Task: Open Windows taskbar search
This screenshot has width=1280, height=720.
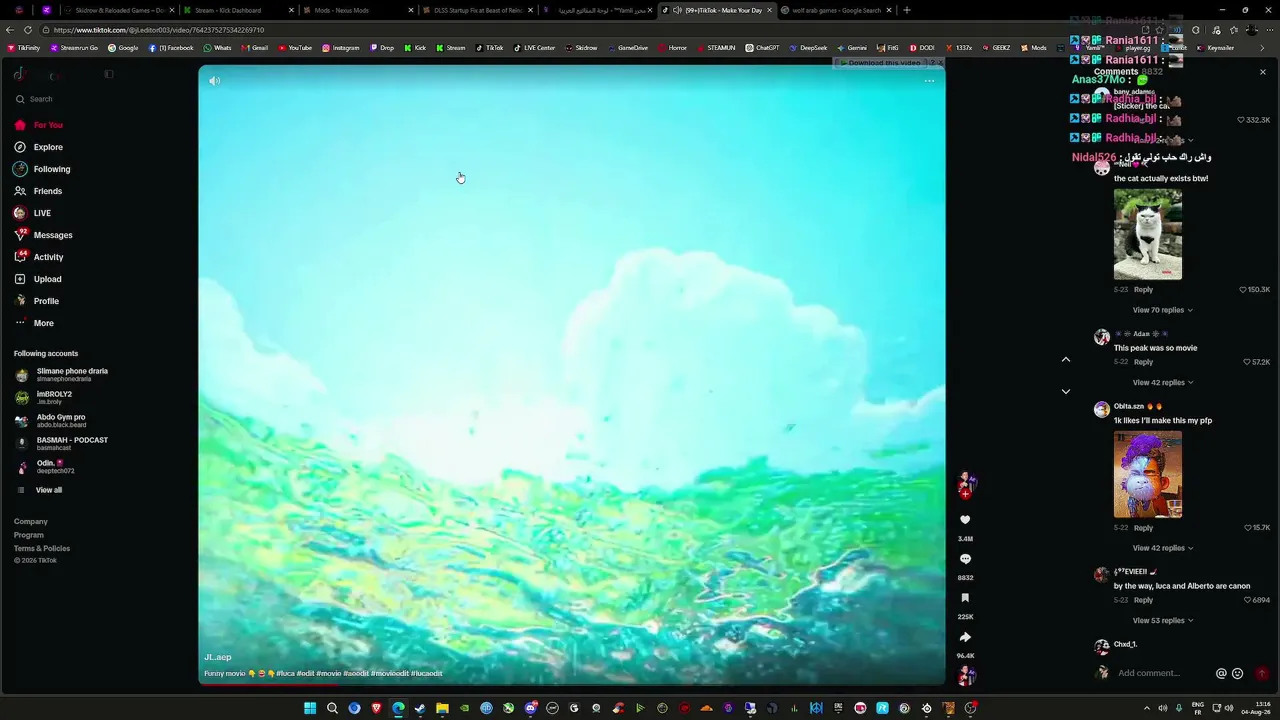Action: [x=332, y=708]
